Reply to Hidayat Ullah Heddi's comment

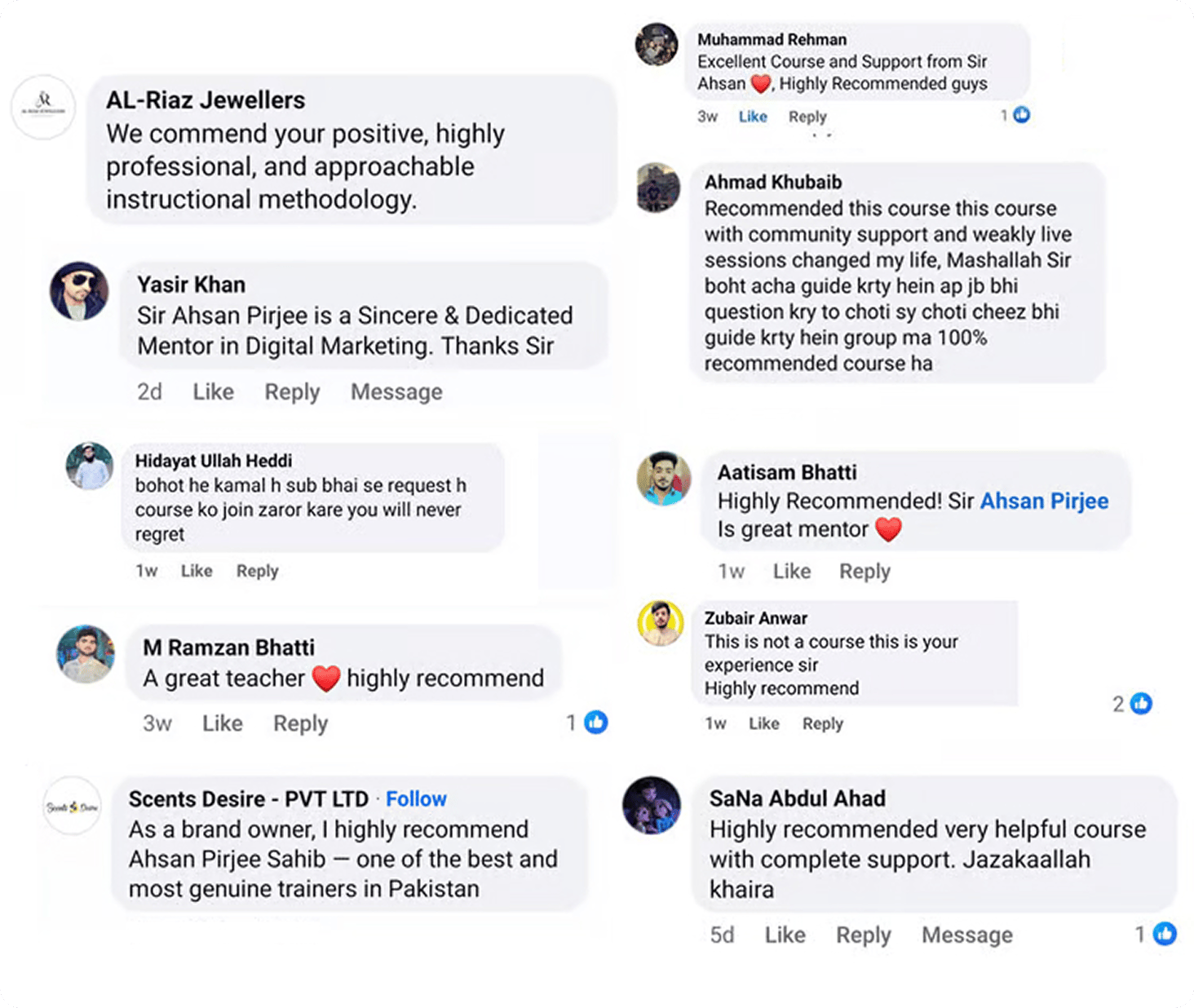click(x=257, y=571)
